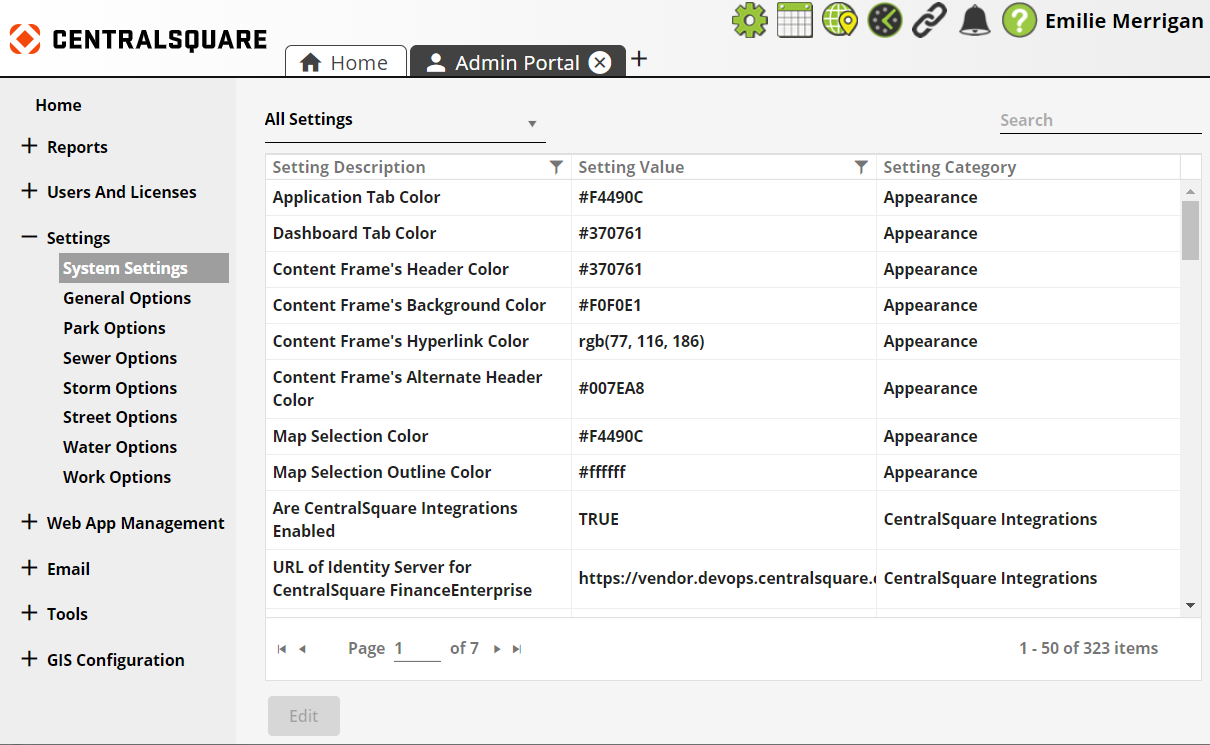
Task: Open the notifications bell icon
Action: (974, 20)
